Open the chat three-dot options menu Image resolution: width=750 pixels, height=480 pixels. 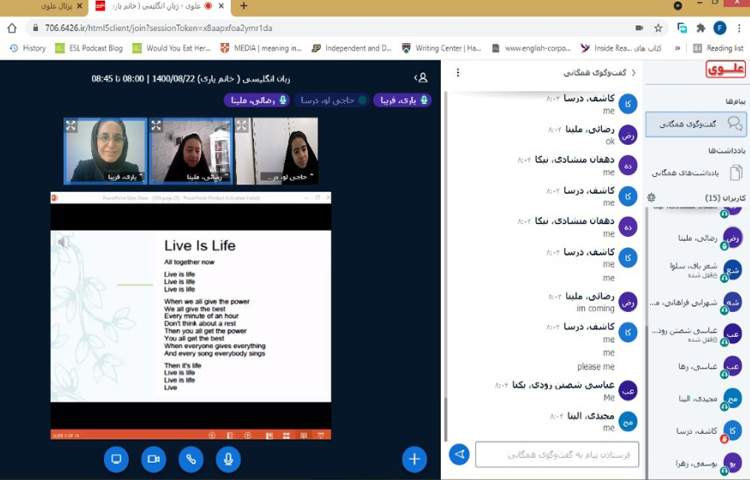point(457,72)
